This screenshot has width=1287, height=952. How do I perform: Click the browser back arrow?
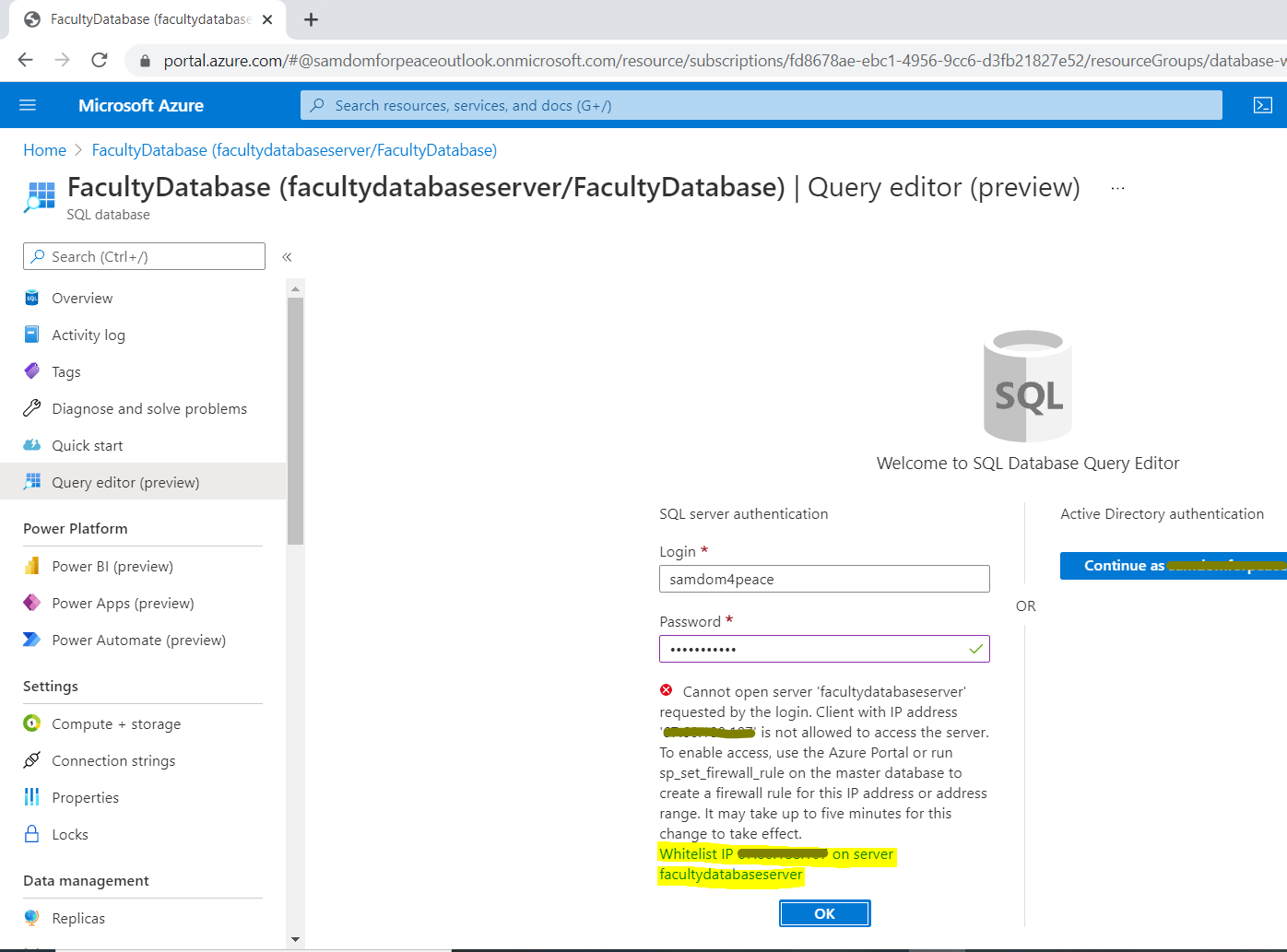(x=25, y=60)
